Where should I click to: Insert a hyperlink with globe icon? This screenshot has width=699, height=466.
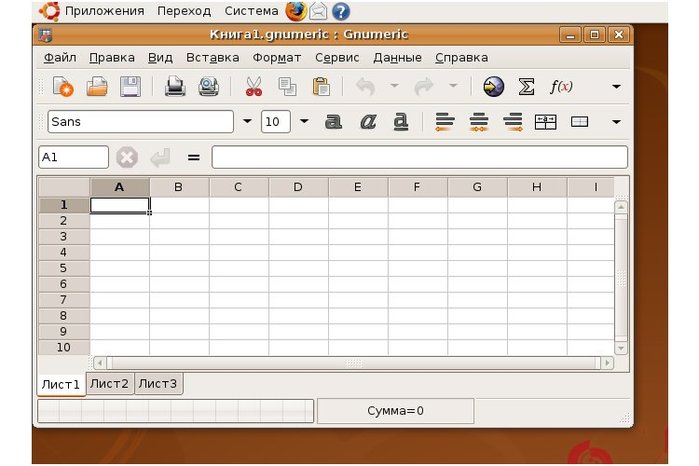click(493, 87)
